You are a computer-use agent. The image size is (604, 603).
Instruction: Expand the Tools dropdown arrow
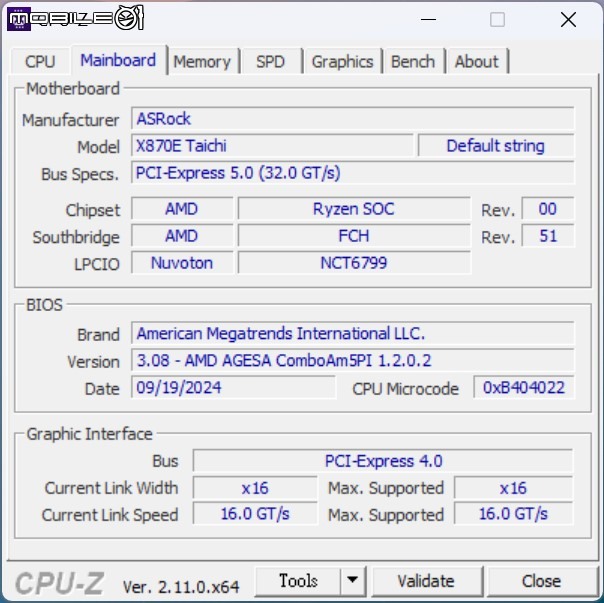[x=352, y=581]
